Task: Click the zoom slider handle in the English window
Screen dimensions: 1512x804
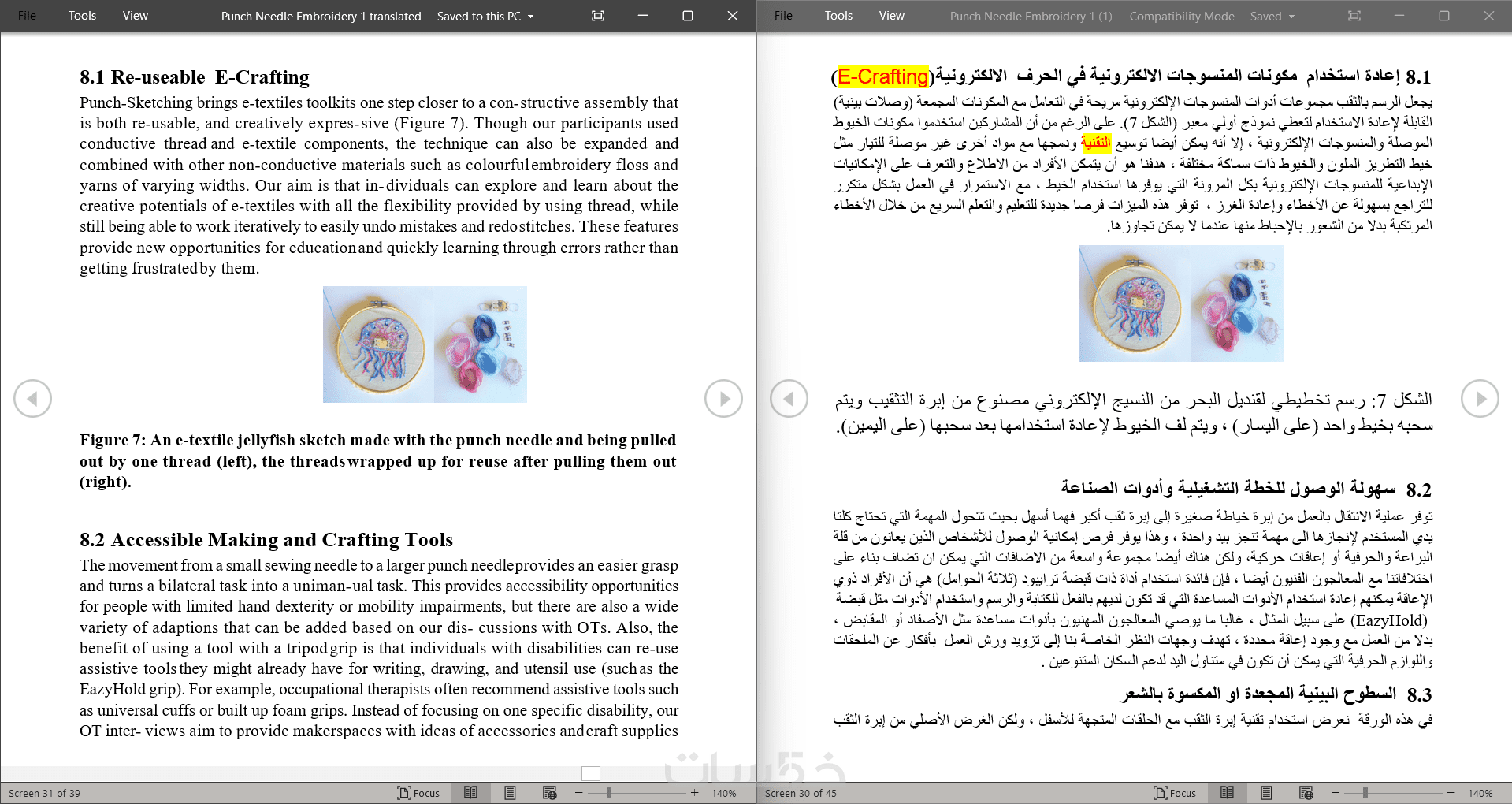Action: click(609, 793)
